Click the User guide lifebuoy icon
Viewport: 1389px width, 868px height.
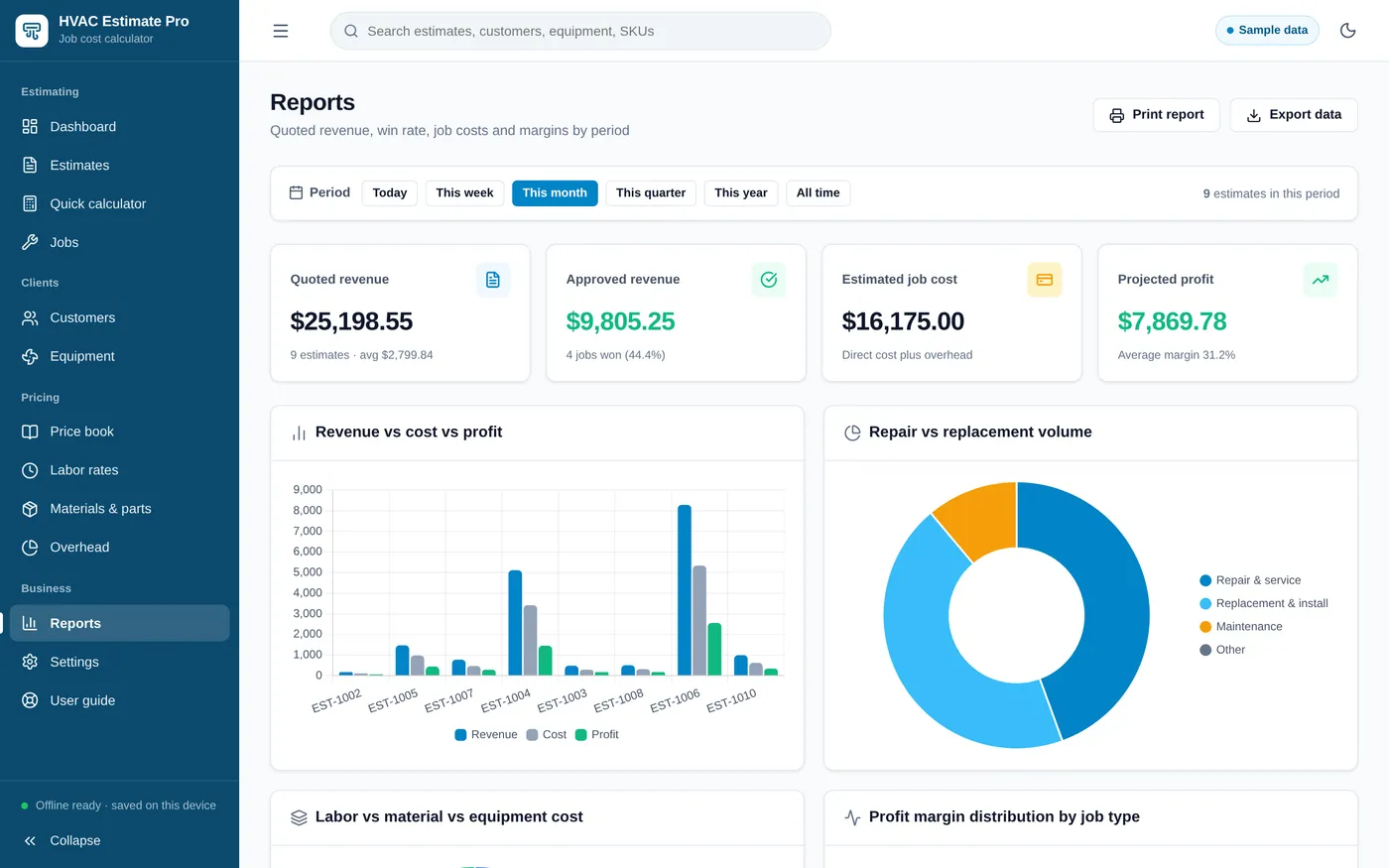point(30,700)
